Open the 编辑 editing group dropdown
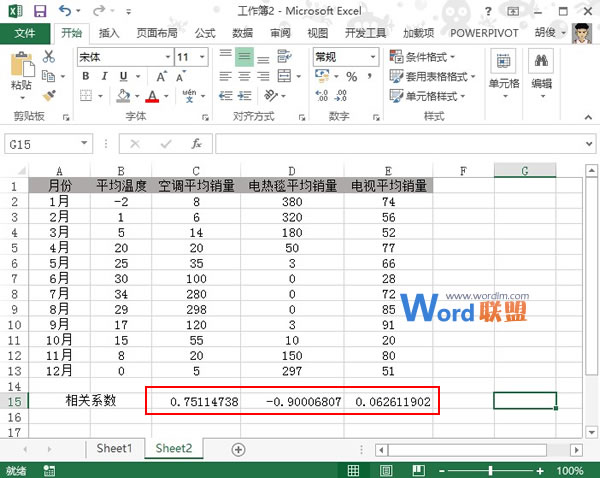The image size is (600, 478). pyautogui.click(x=541, y=74)
